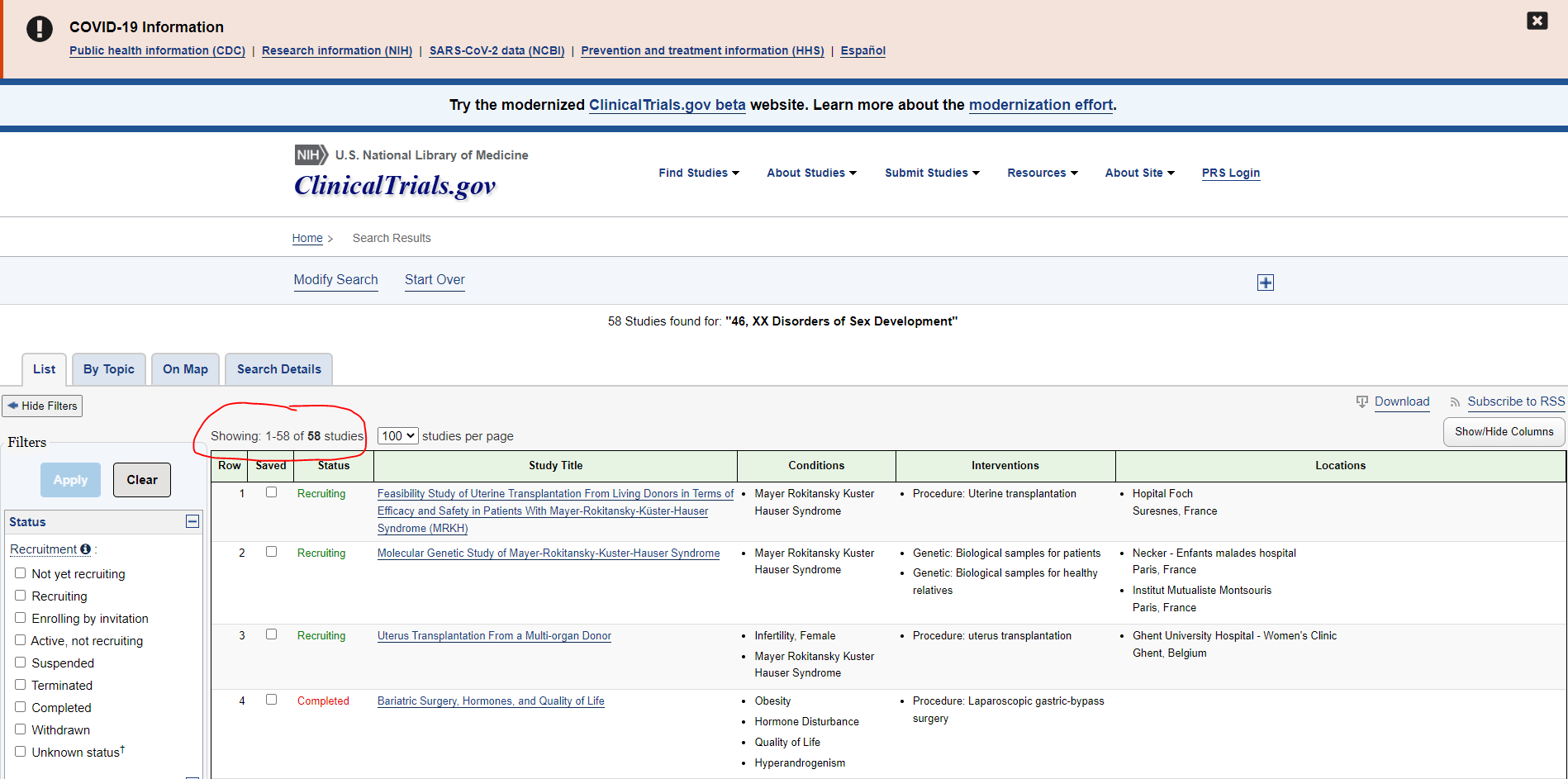This screenshot has width=1568, height=779.
Task: Open Prevention and treatment information (HHS) link
Action: pyautogui.click(x=702, y=50)
